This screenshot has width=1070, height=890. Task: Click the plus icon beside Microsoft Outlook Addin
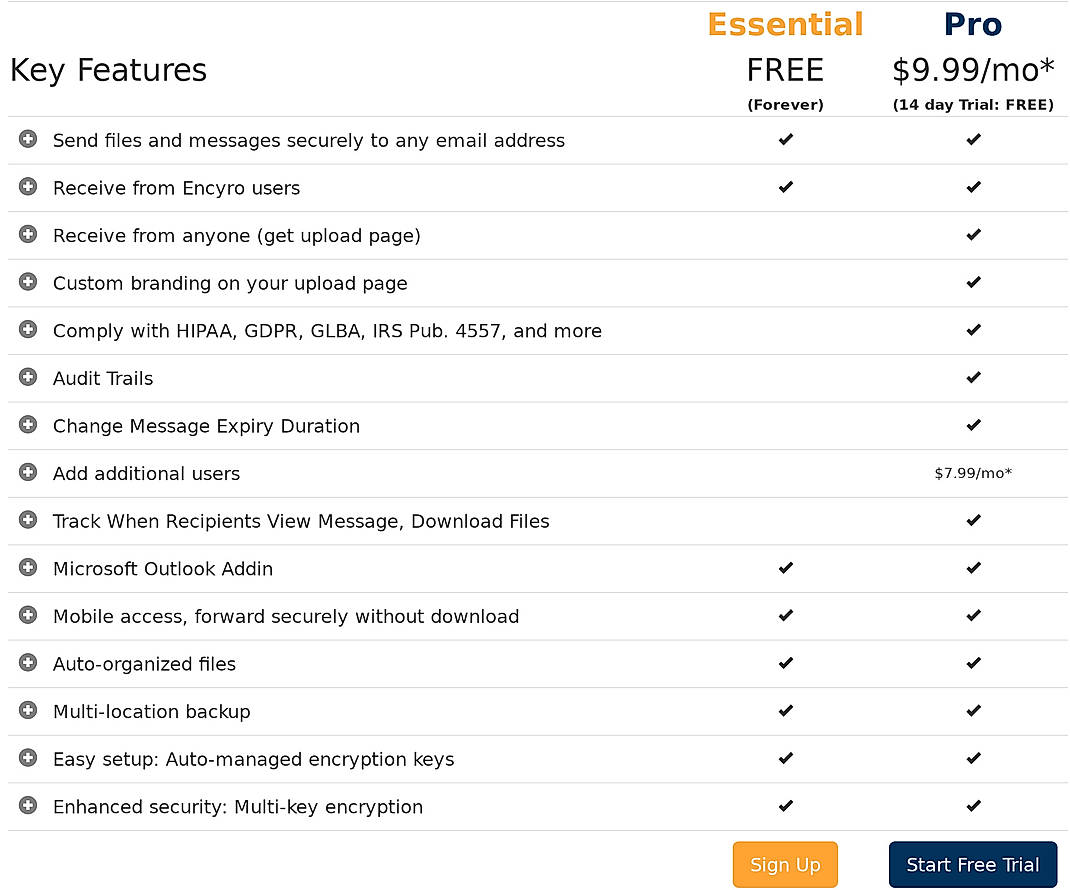[x=27, y=568]
